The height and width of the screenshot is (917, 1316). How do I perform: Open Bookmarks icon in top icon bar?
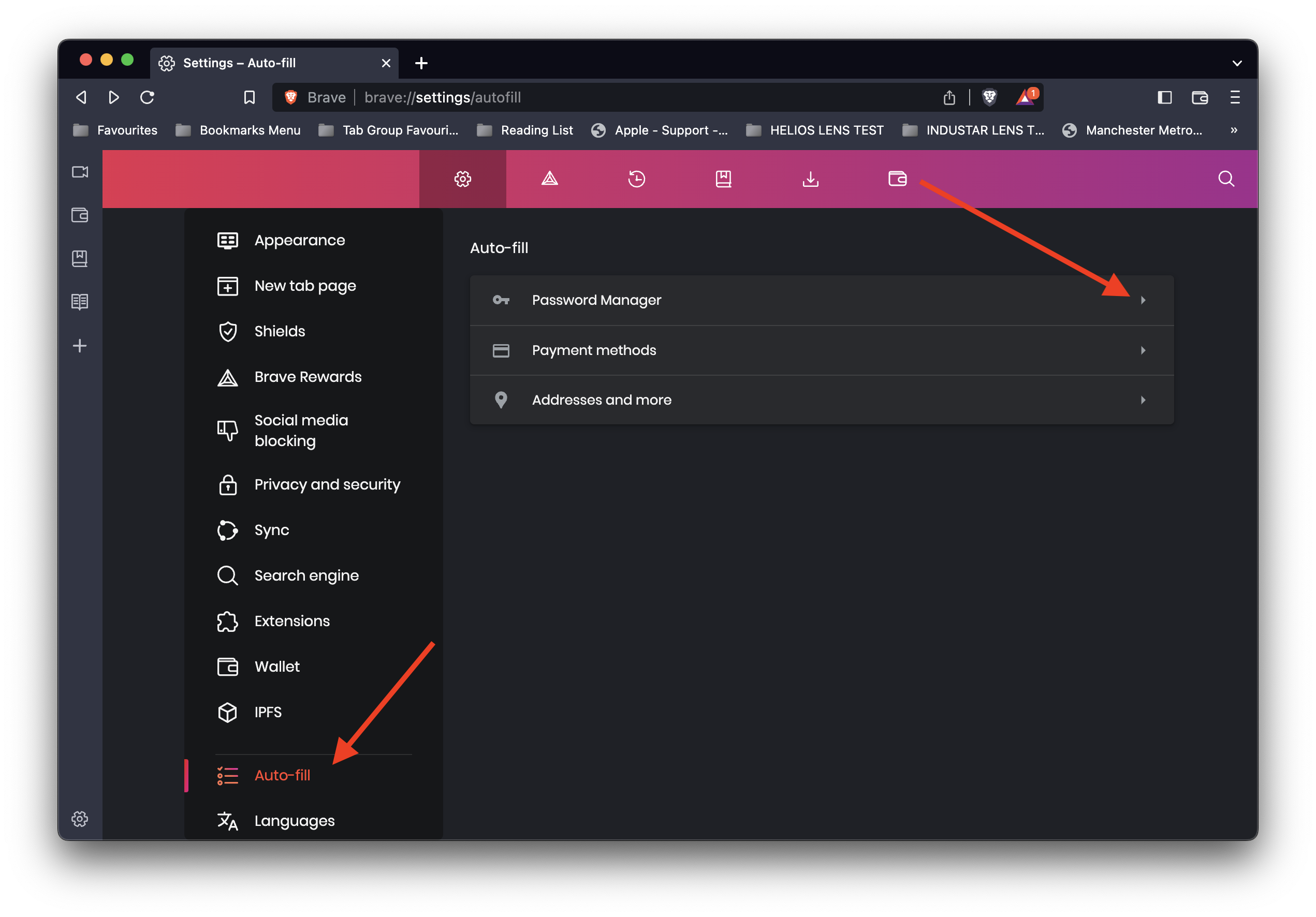point(723,179)
